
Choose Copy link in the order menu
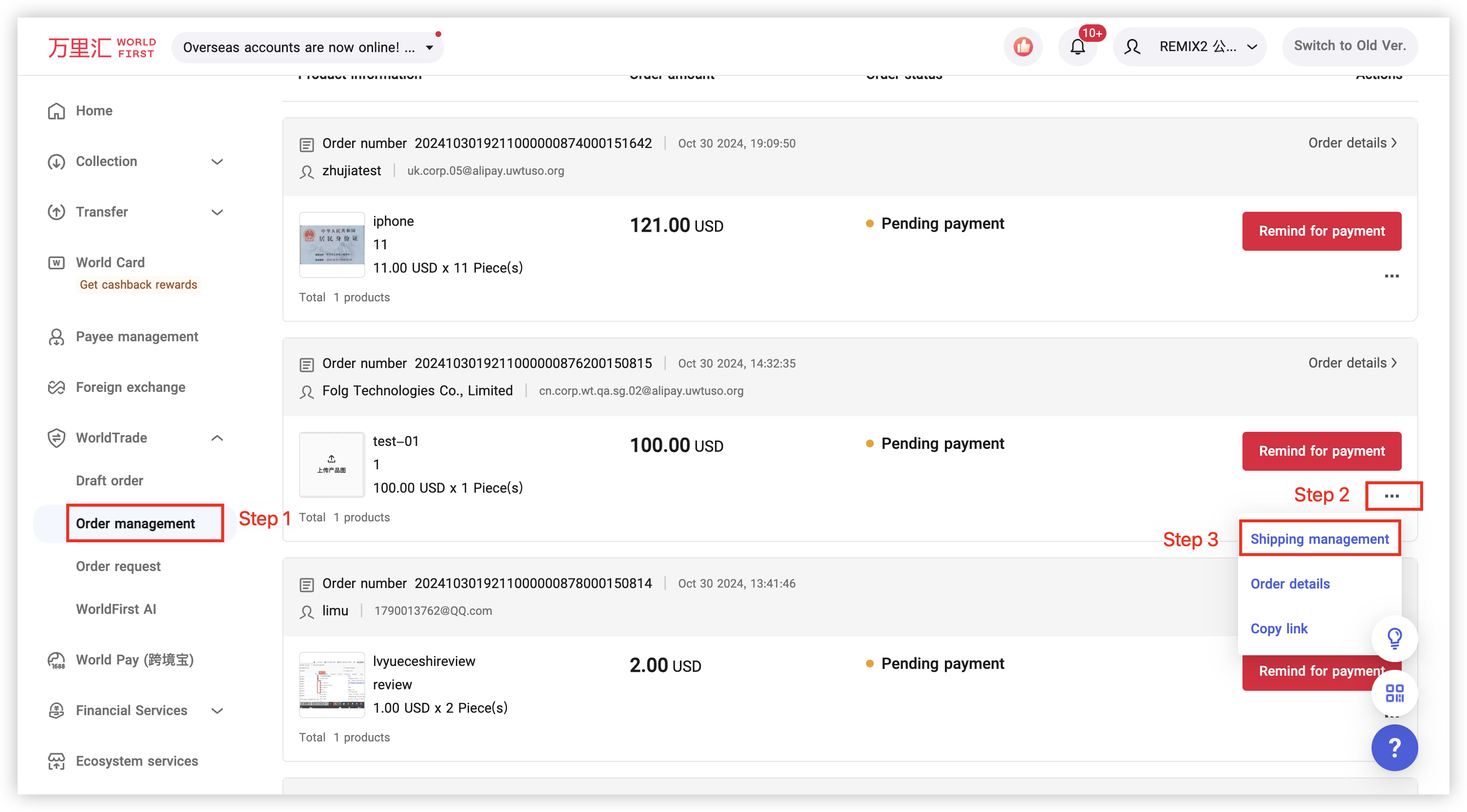(1279, 628)
